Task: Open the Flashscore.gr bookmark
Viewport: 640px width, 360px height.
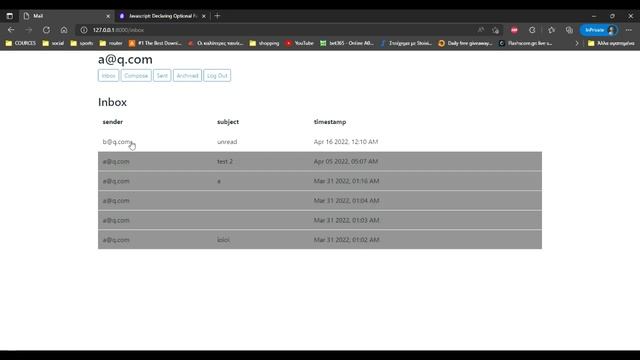Action: coord(526,43)
